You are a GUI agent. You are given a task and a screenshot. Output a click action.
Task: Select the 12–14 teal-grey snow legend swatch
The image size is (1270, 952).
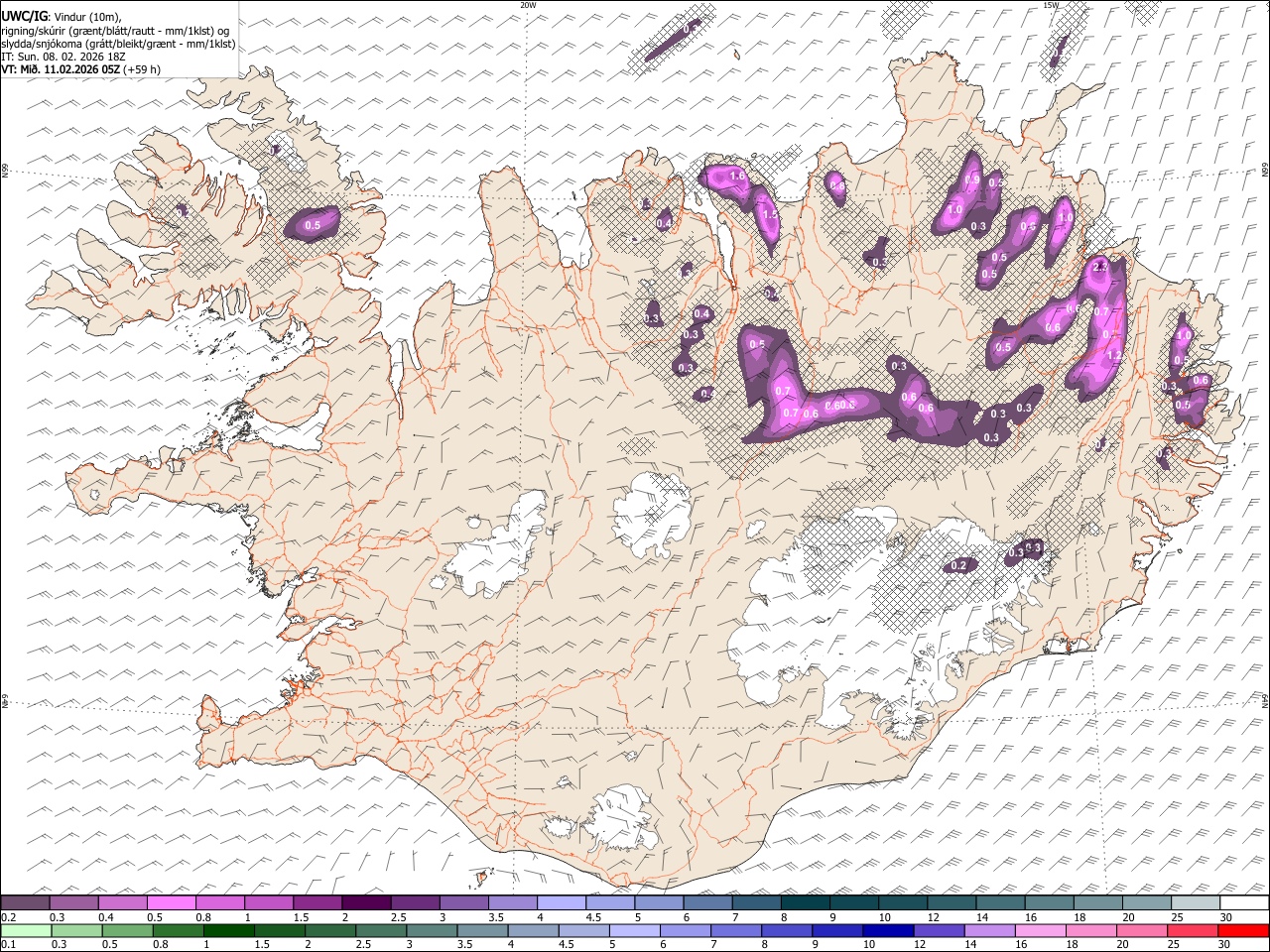point(951,902)
